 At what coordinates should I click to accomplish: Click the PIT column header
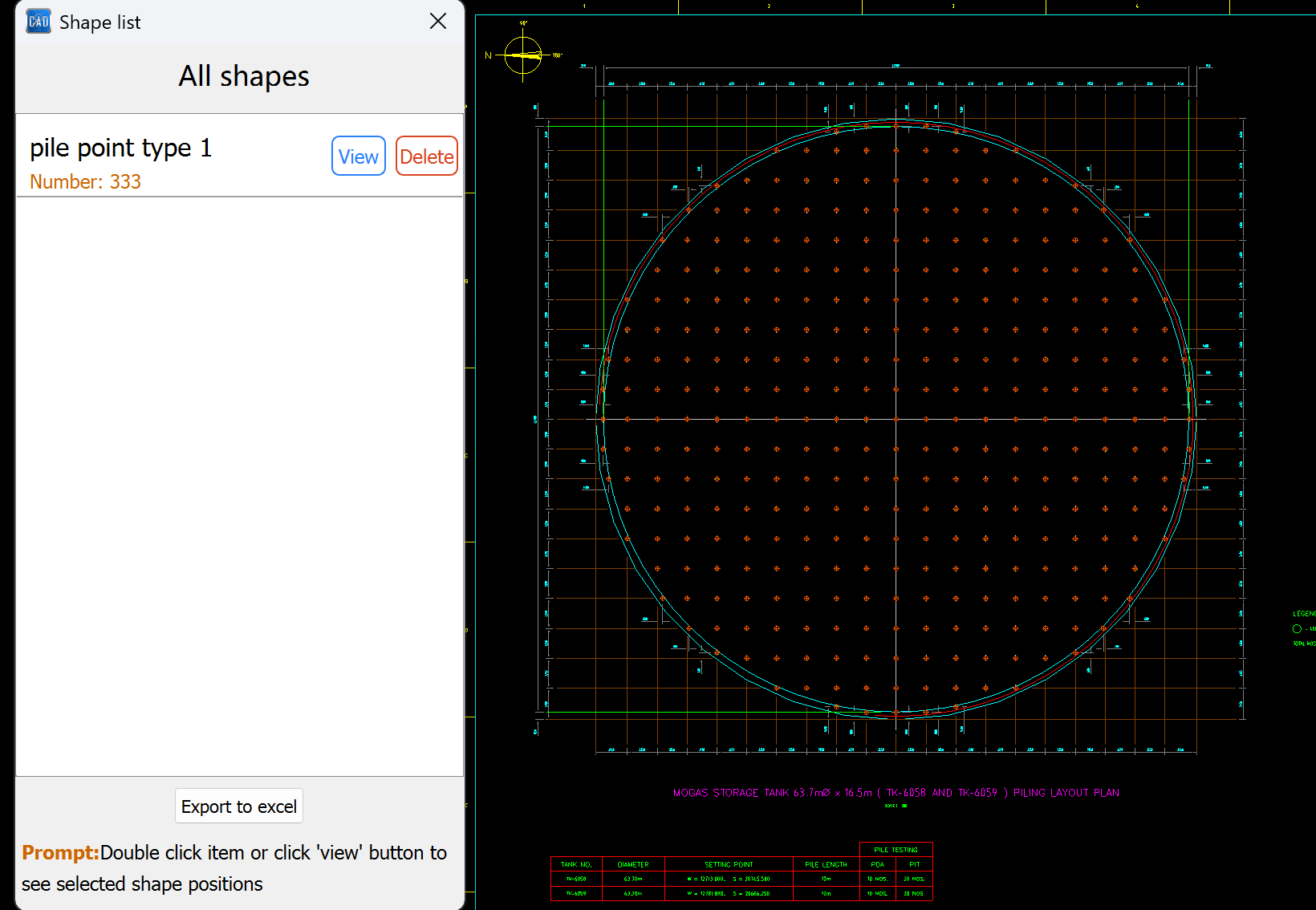tap(914, 864)
